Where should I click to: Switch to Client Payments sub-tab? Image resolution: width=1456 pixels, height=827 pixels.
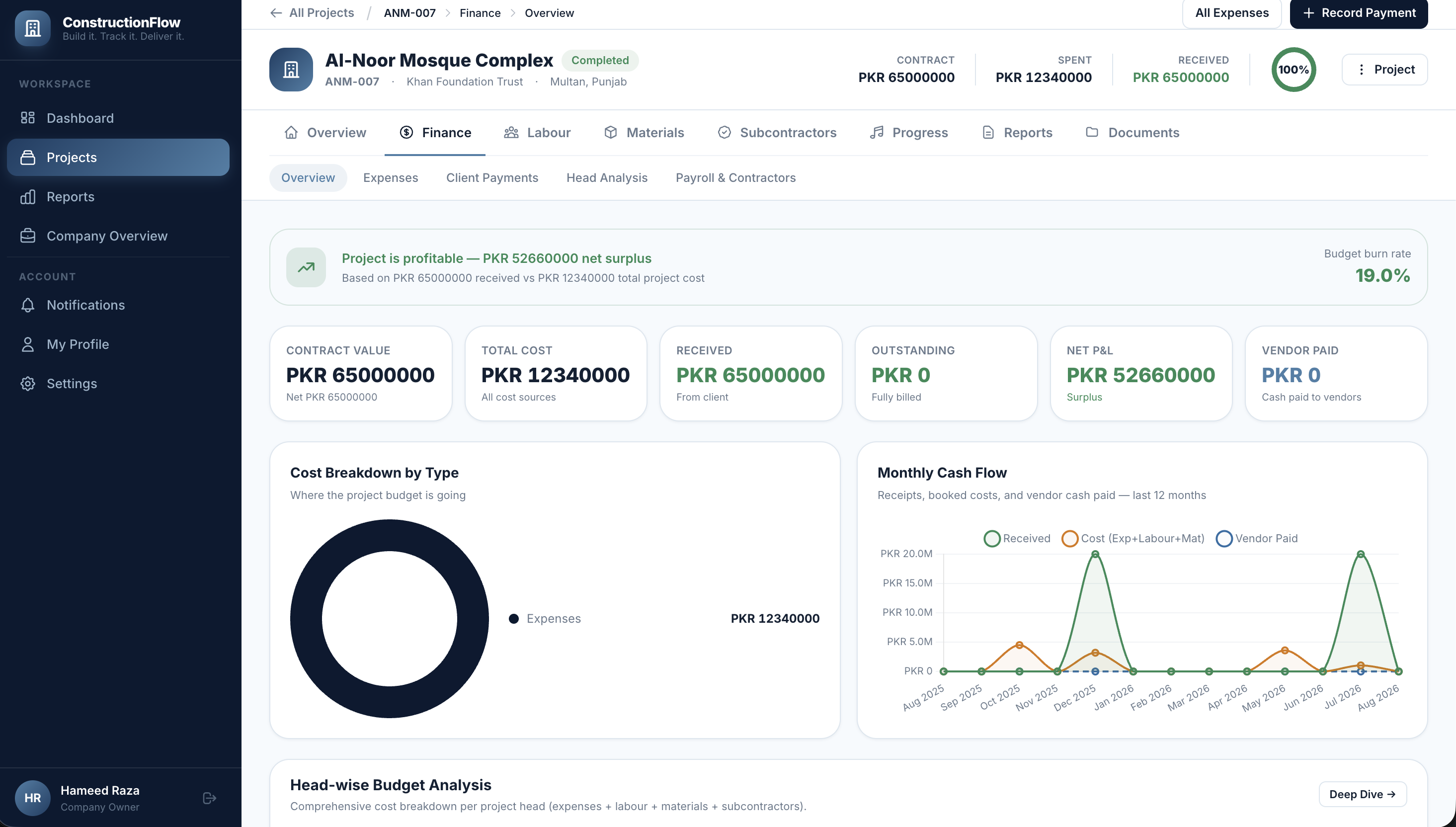pos(492,178)
